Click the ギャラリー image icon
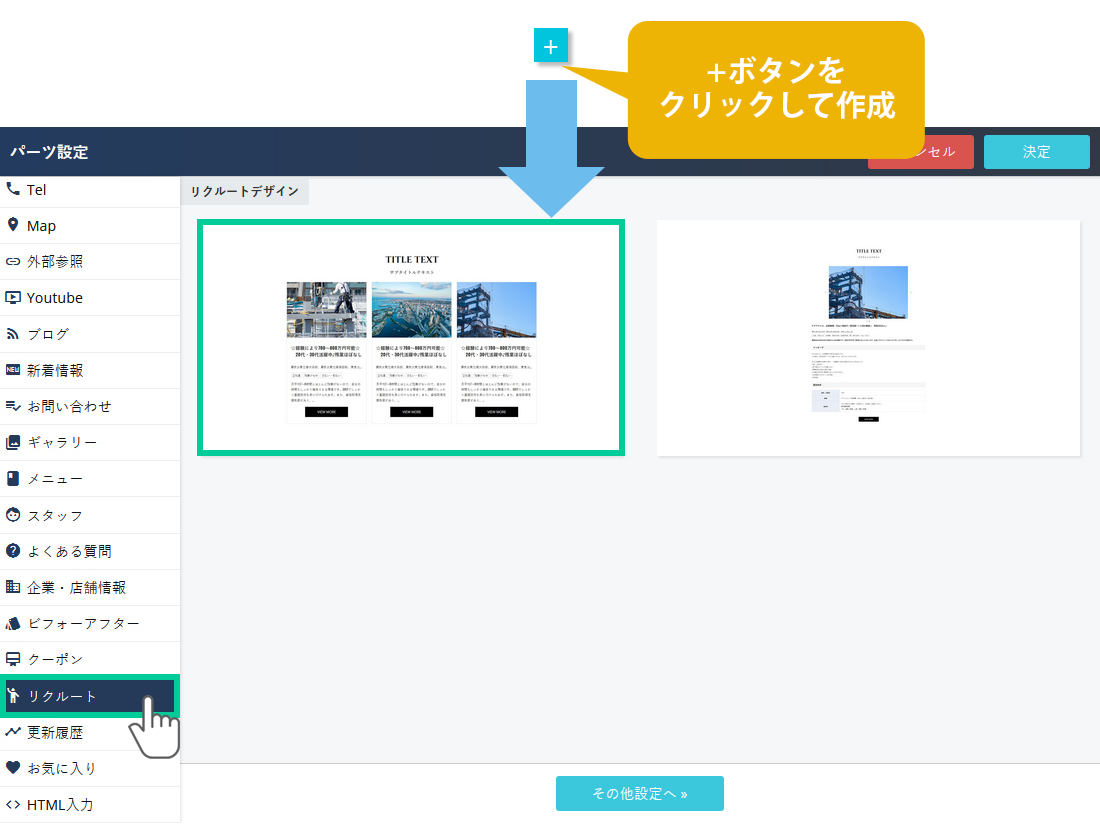 pos(13,442)
